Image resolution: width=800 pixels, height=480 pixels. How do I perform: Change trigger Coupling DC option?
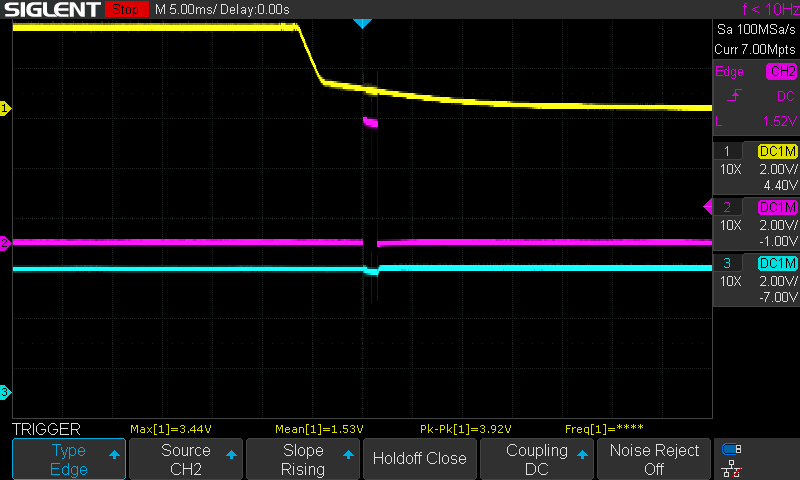point(537,459)
